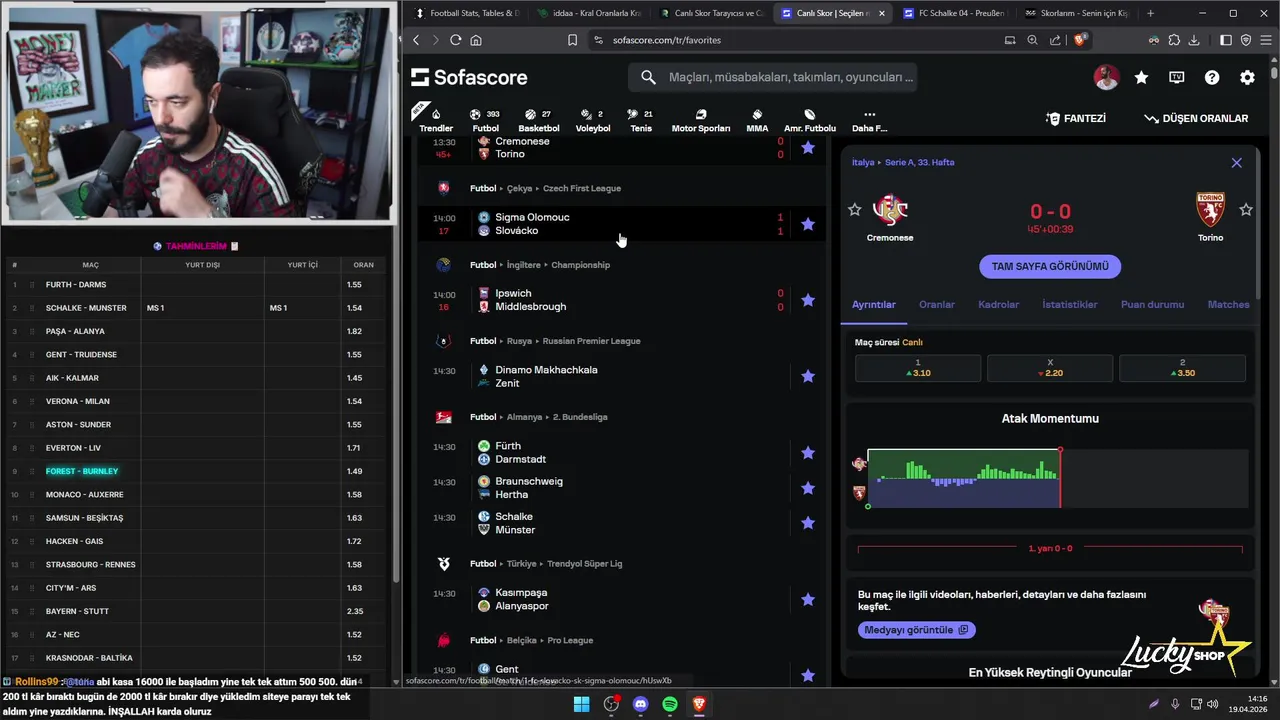
Task: Toggle favorite star for Braunschweig - Hertha
Action: click(x=808, y=488)
